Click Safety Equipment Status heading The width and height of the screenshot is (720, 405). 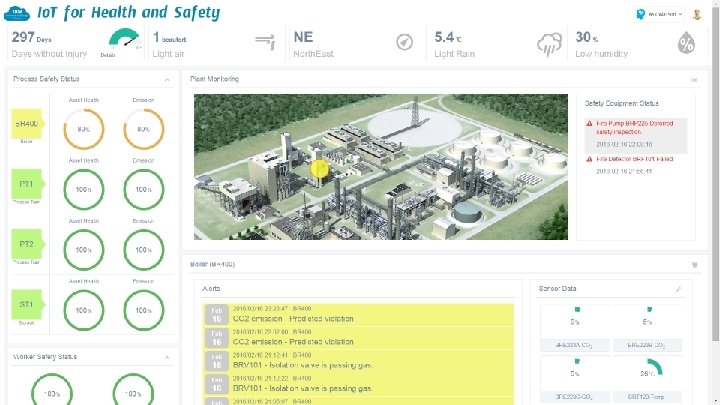click(621, 104)
